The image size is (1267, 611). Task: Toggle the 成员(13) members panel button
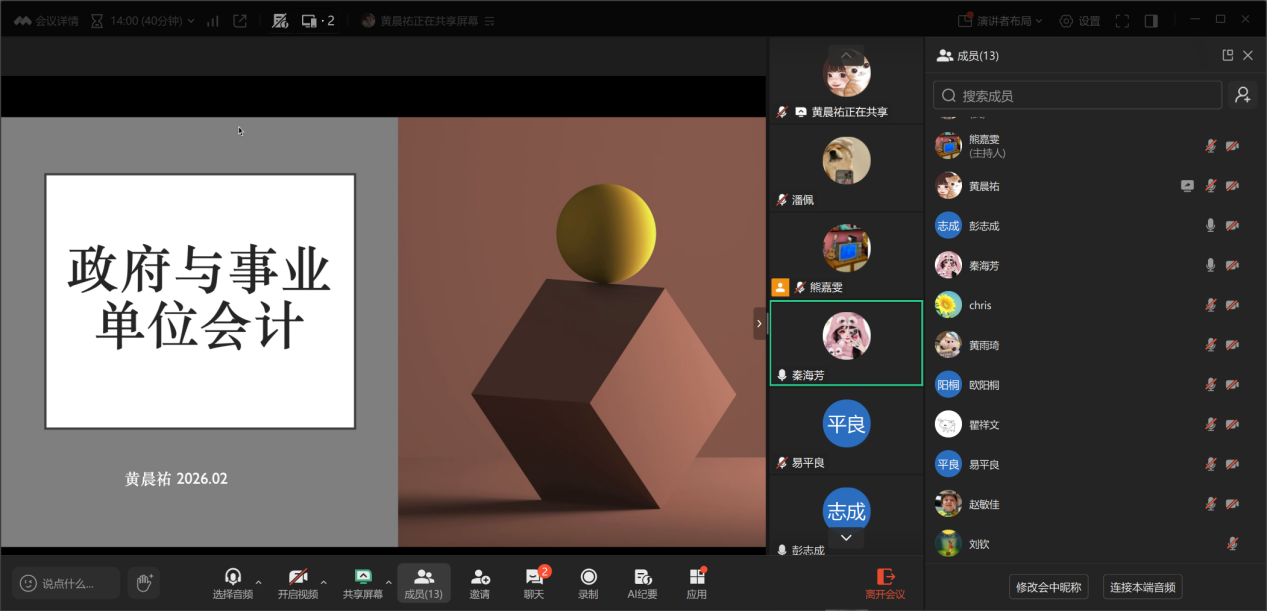(x=424, y=582)
